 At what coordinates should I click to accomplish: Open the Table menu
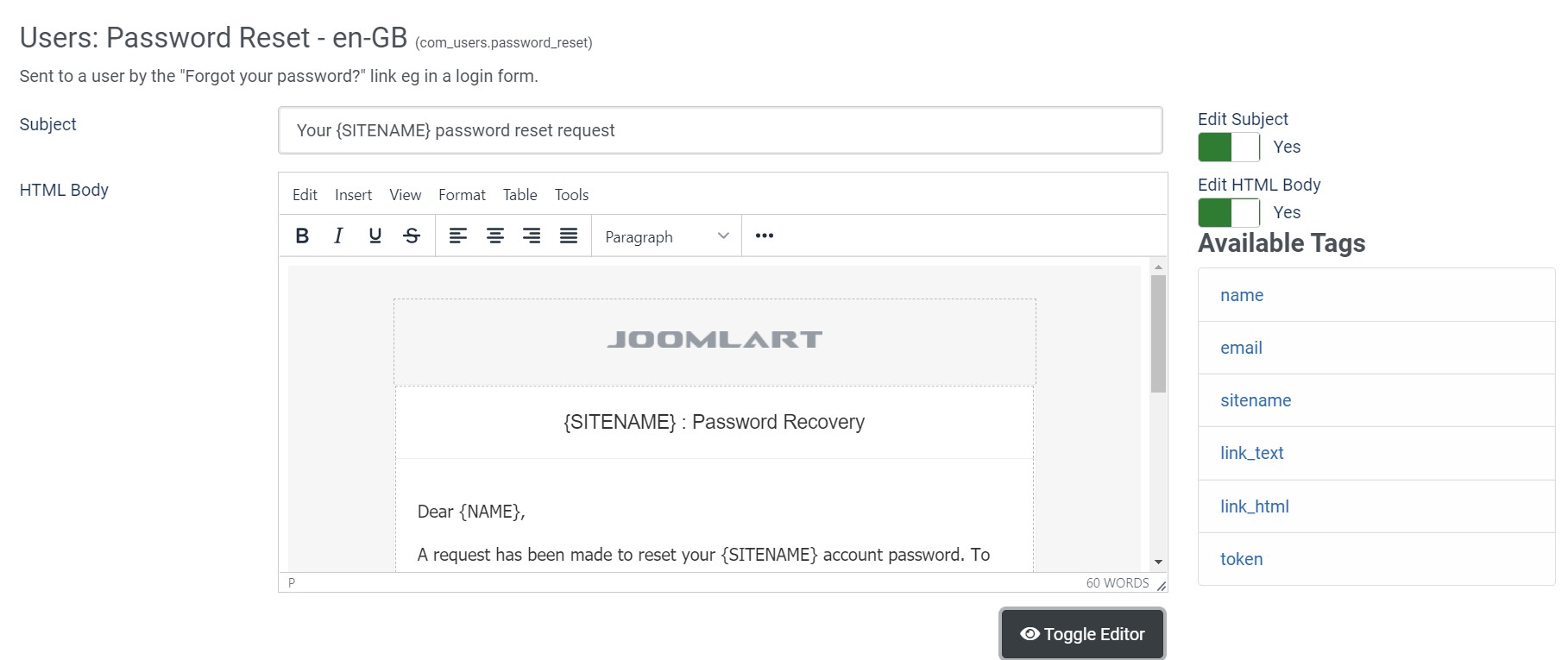[x=520, y=194]
